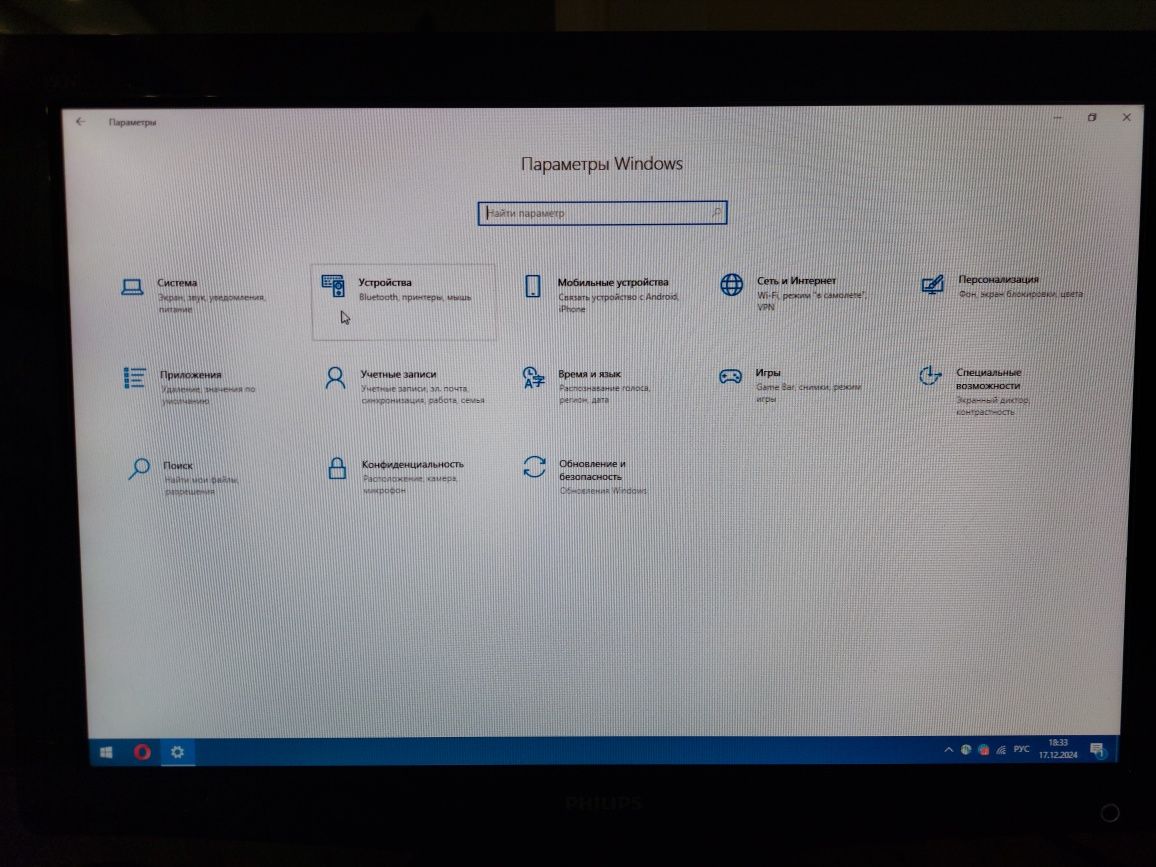
Task: Launch Opera from the taskbar
Action: coord(142,752)
